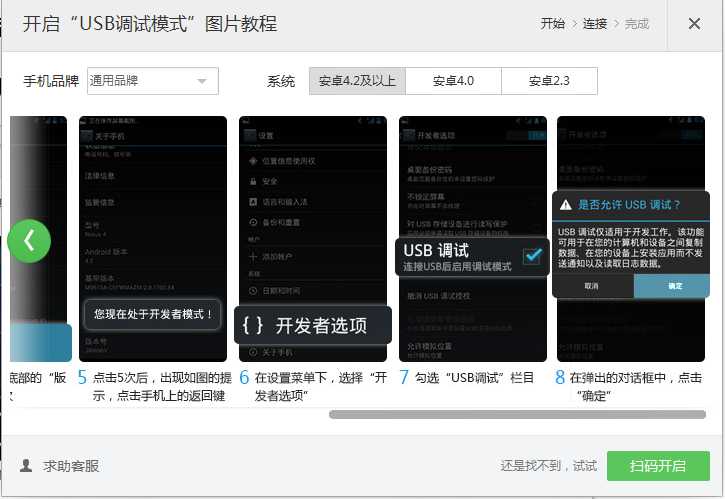Open the 手机品牌 dropdown arrow
This screenshot has width=725, height=499.
pyautogui.click(x=202, y=81)
